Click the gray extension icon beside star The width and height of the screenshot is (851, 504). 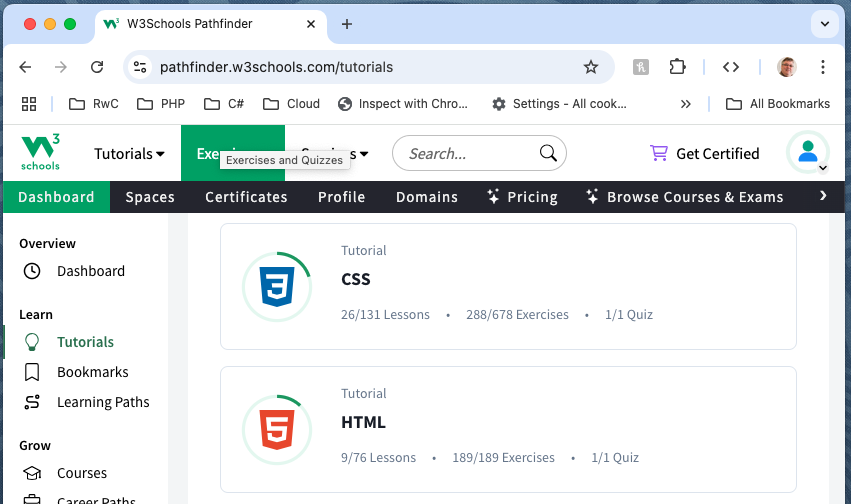pos(640,67)
